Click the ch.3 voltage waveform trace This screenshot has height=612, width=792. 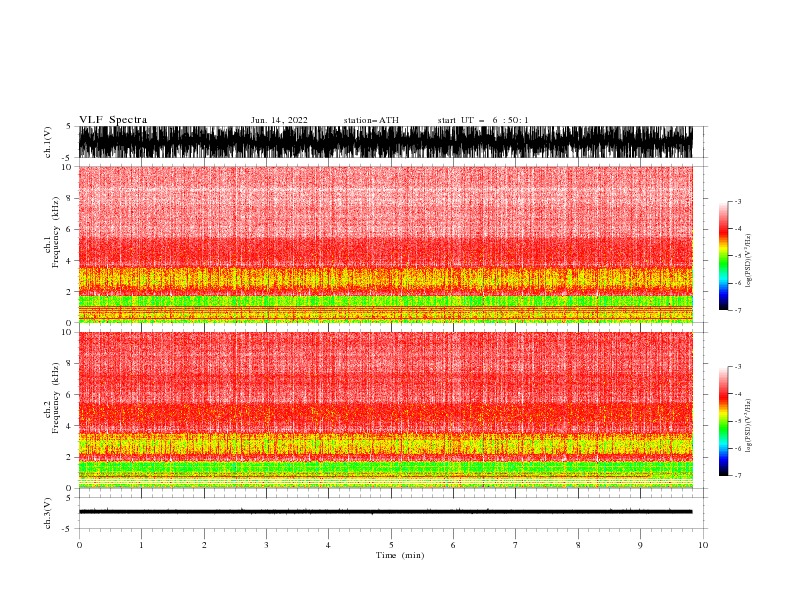[x=385, y=512]
